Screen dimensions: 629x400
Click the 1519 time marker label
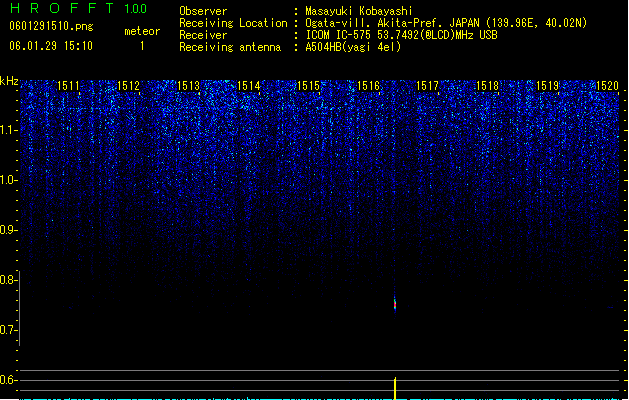tap(548, 85)
